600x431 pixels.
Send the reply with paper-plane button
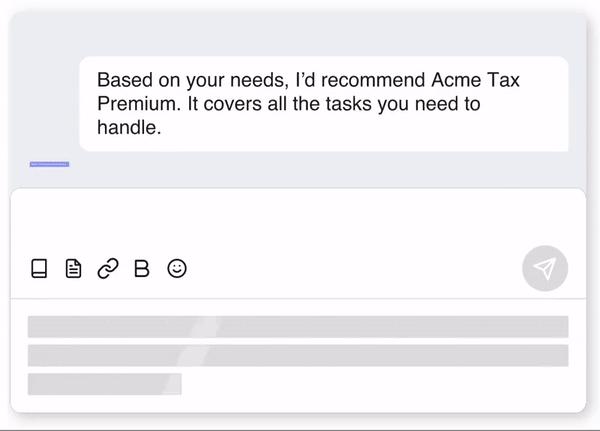pyautogui.click(x=545, y=268)
